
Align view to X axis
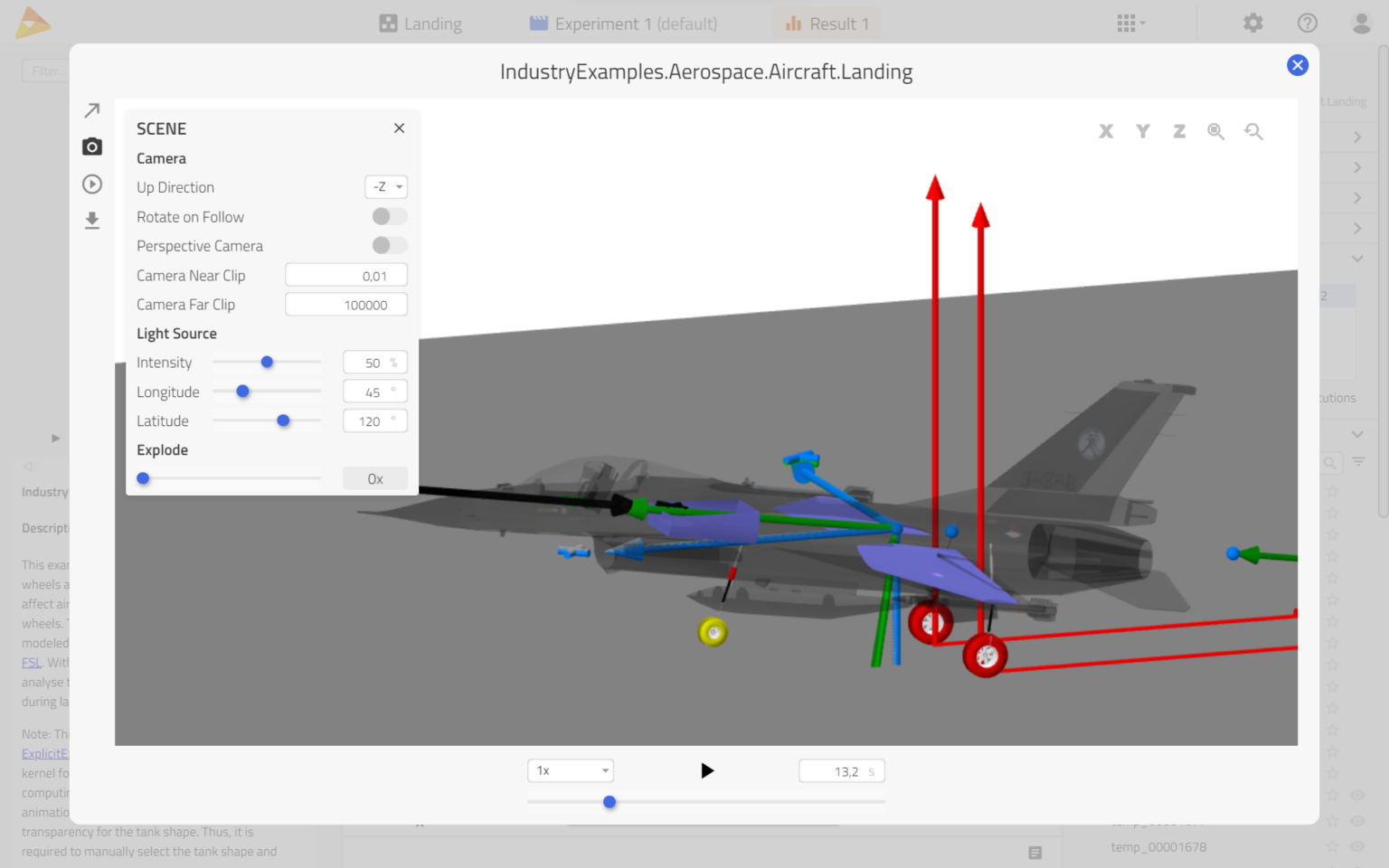[1106, 131]
